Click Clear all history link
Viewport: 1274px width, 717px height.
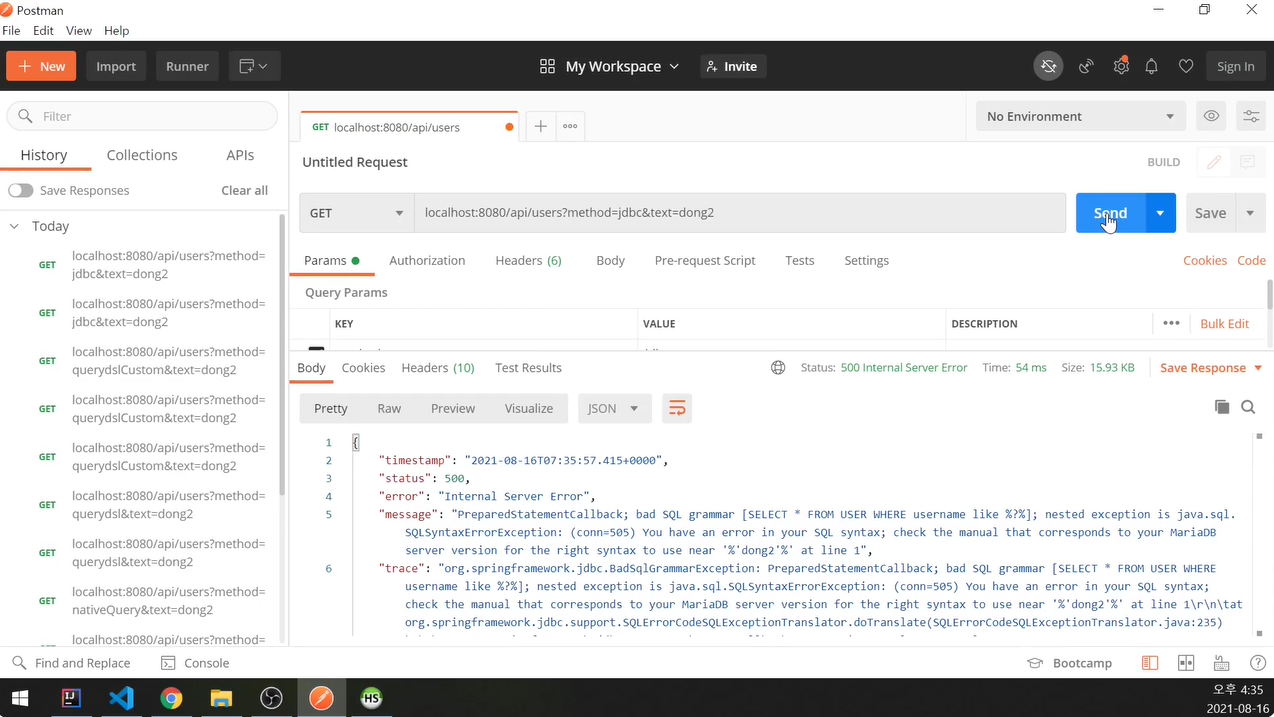[x=244, y=190]
